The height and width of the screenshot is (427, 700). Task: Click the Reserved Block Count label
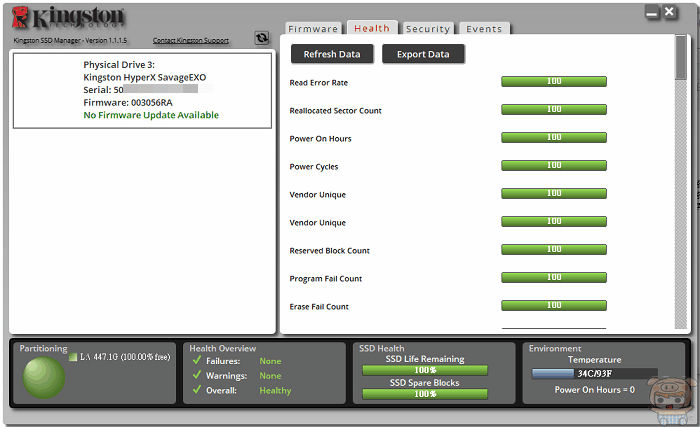coord(329,251)
